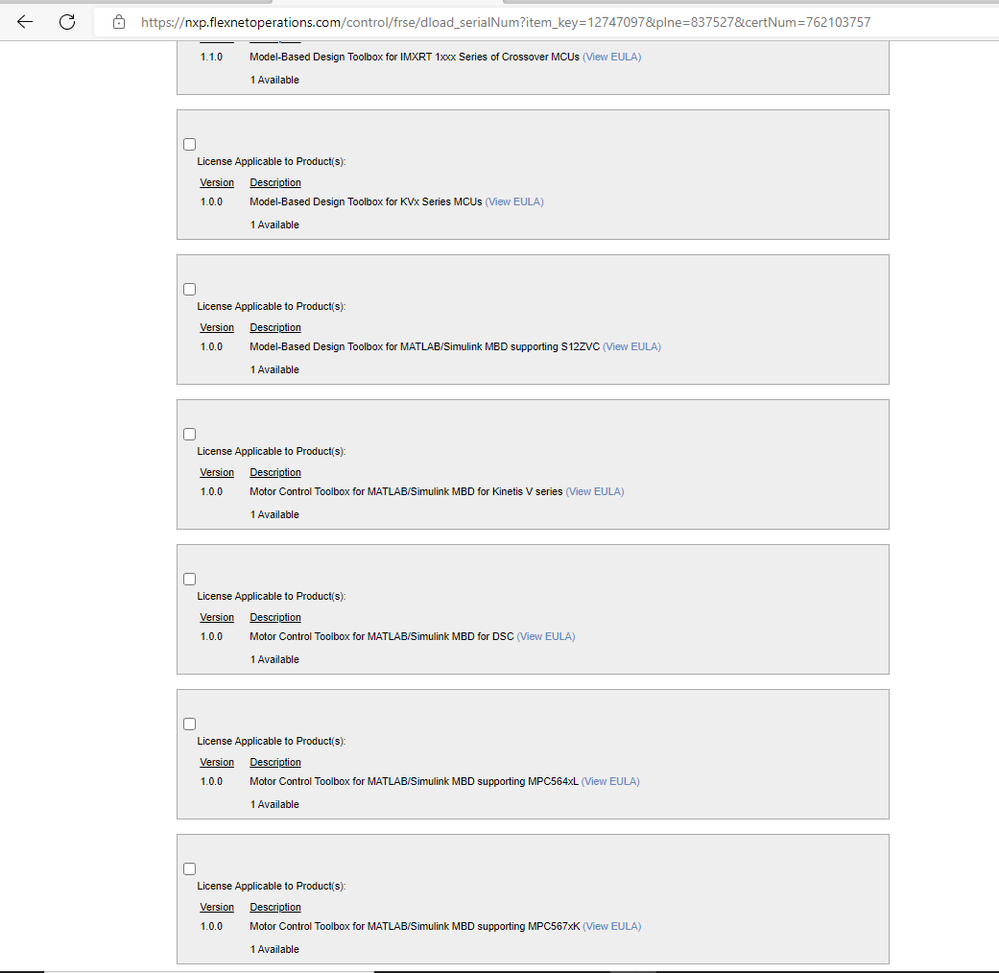999x973 pixels.
Task: View EULA for Motor Control Toolbox DSC
Action: pos(546,637)
